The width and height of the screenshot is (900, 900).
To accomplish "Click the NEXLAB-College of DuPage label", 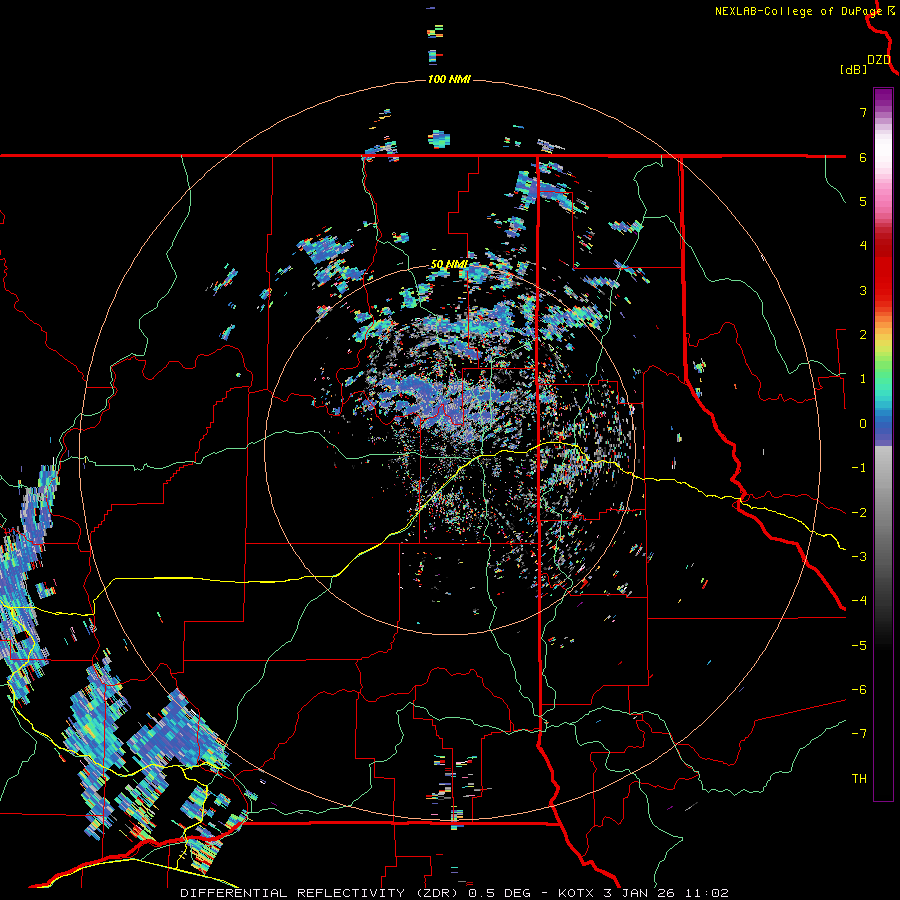I will point(799,11).
